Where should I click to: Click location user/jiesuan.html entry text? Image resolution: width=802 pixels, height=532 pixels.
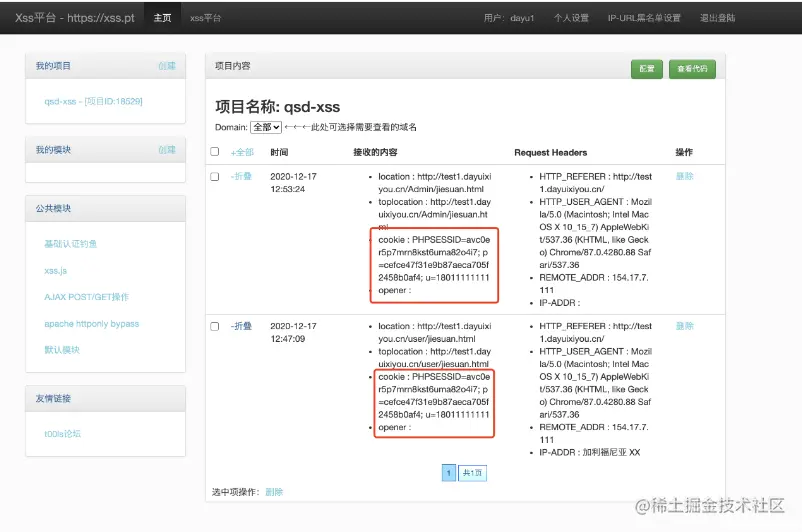(x=435, y=332)
